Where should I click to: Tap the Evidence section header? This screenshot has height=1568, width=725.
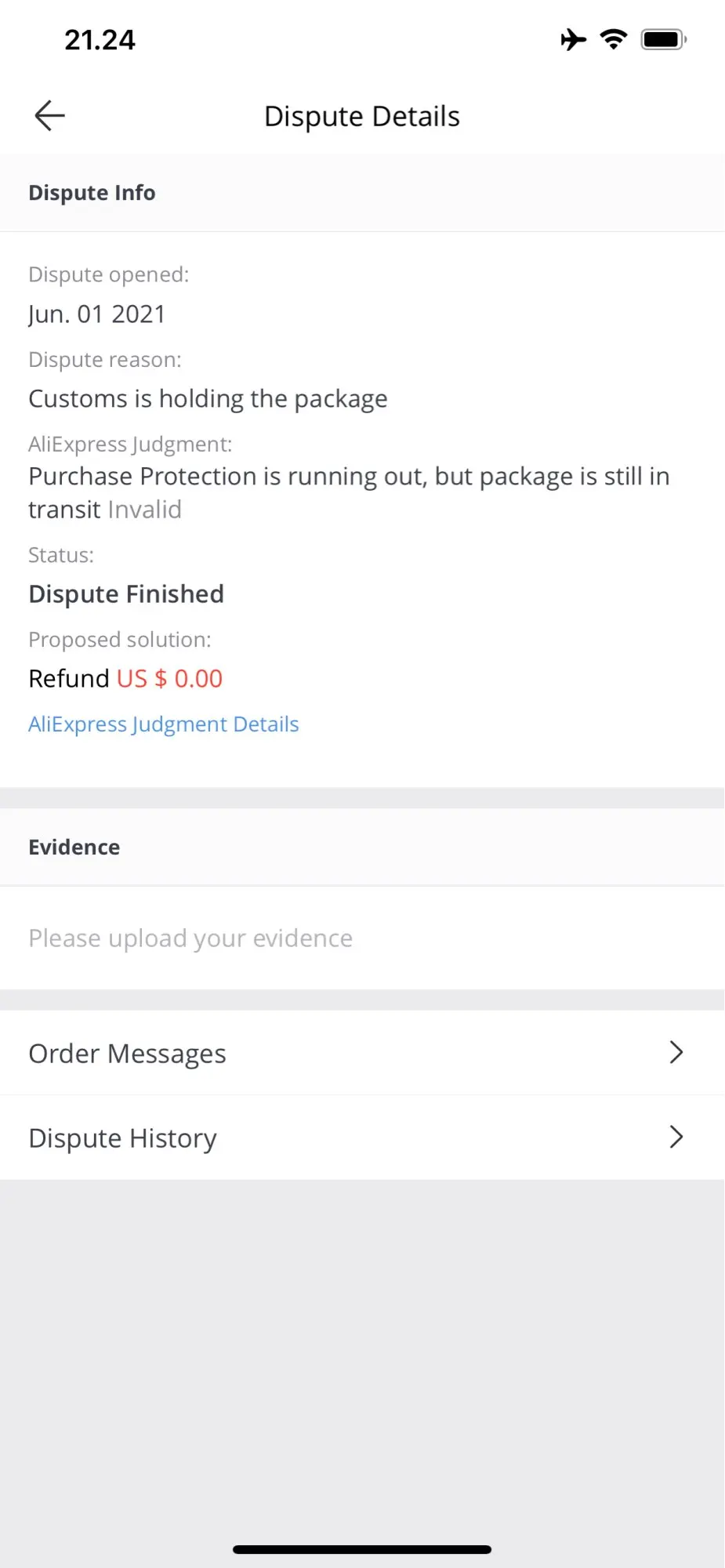click(74, 848)
